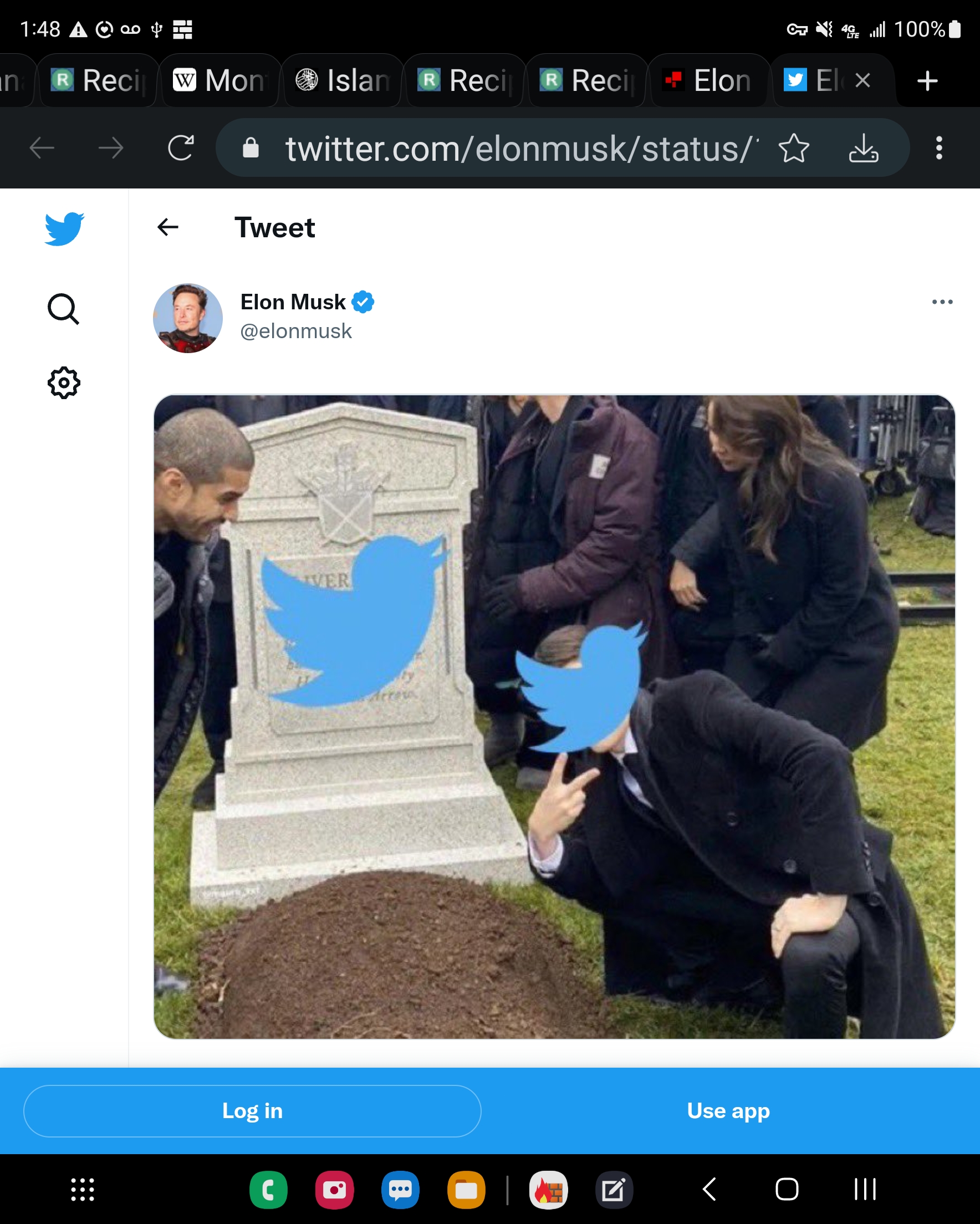Open the tweet's three-dot more menu
The width and height of the screenshot is (980, 1224).
coord(942,302)
